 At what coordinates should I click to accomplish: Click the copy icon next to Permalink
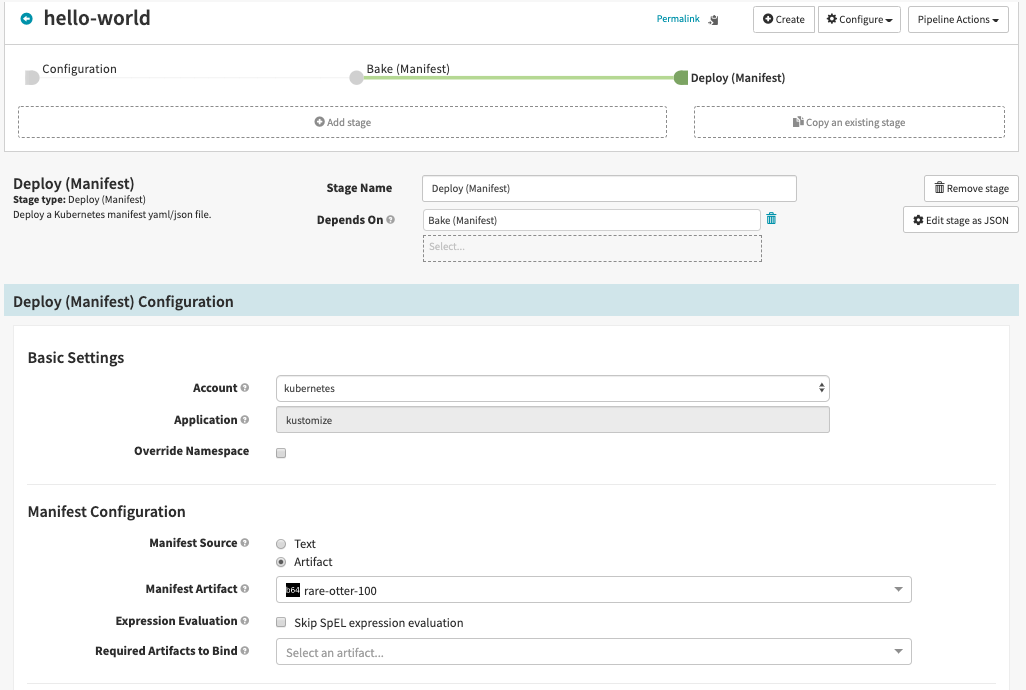(713, 20)
